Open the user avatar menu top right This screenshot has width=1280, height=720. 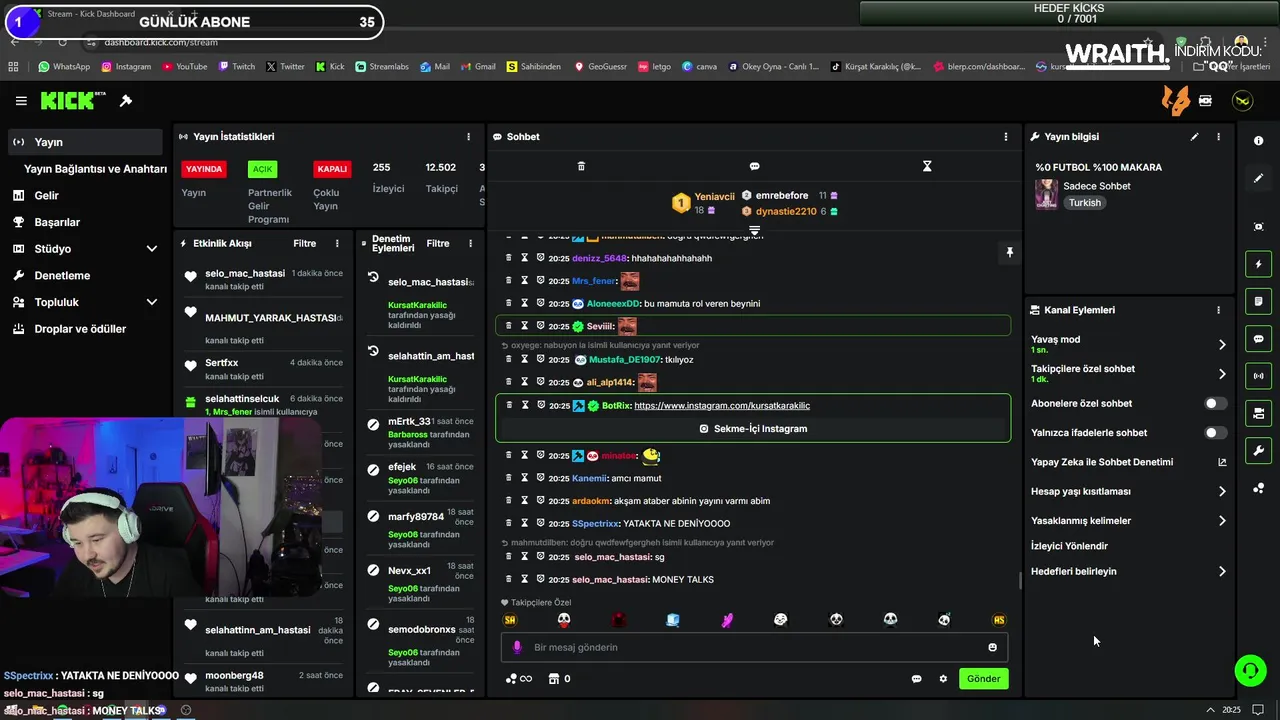[x=1242, y=101]
